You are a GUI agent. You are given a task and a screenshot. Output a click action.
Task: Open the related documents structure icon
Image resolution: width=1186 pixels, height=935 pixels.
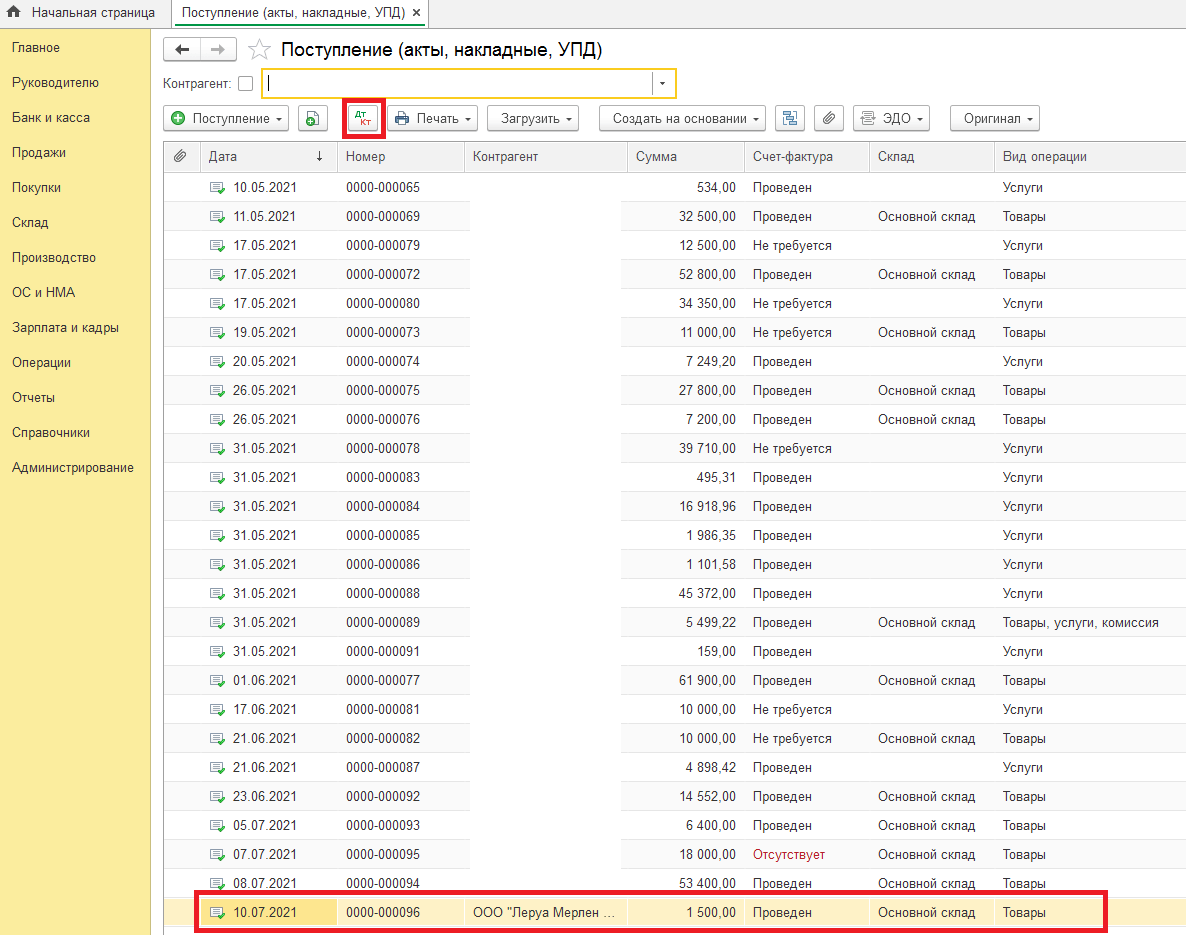pyautogui.click(x=790, y=119)
